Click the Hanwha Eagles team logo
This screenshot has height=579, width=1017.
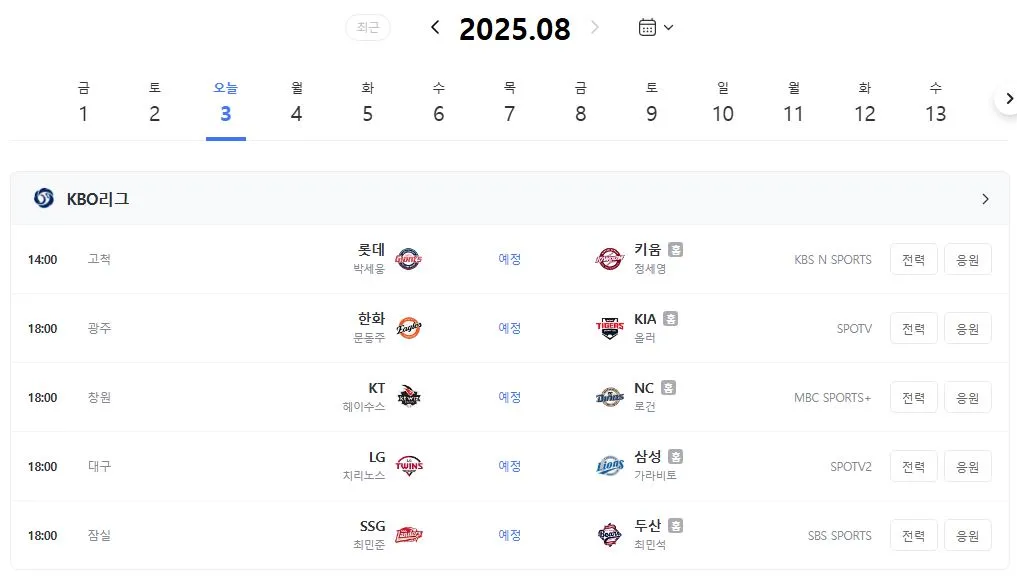tap(409, 328)
